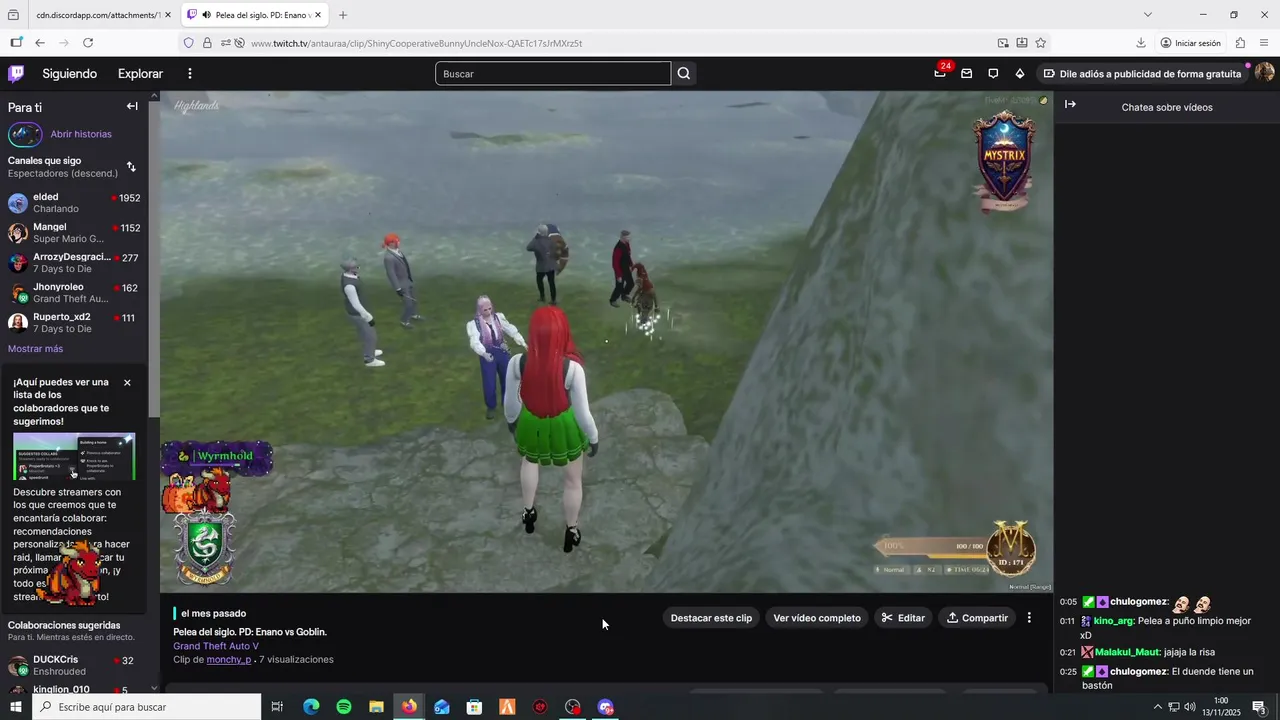
Task: Click the get Bits diamond icon
Action: coord(1019,74)
